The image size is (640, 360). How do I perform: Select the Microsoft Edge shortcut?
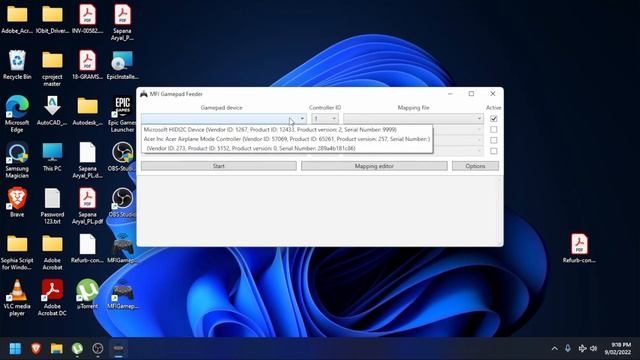point(17,114)
